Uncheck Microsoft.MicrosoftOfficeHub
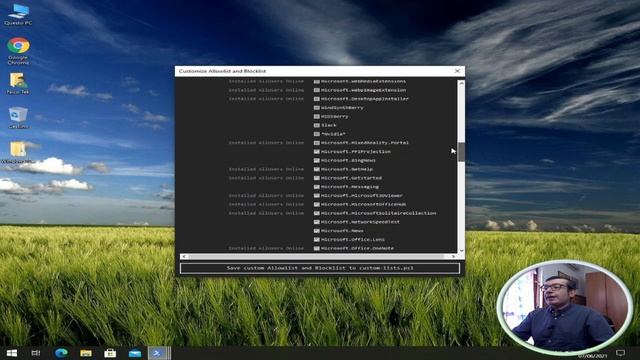This screenshot has width=640, height=360. (x=316, y=204)
